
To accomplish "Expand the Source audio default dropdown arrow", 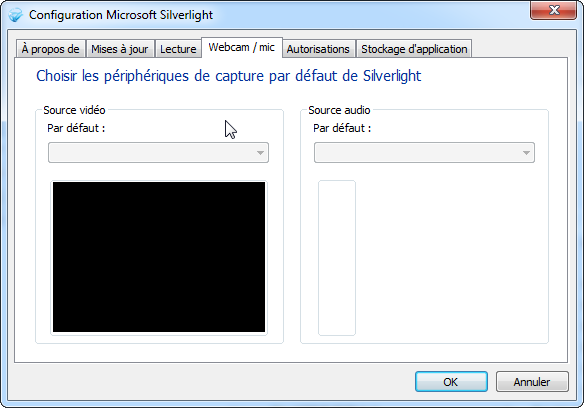I will click(526, 153).
